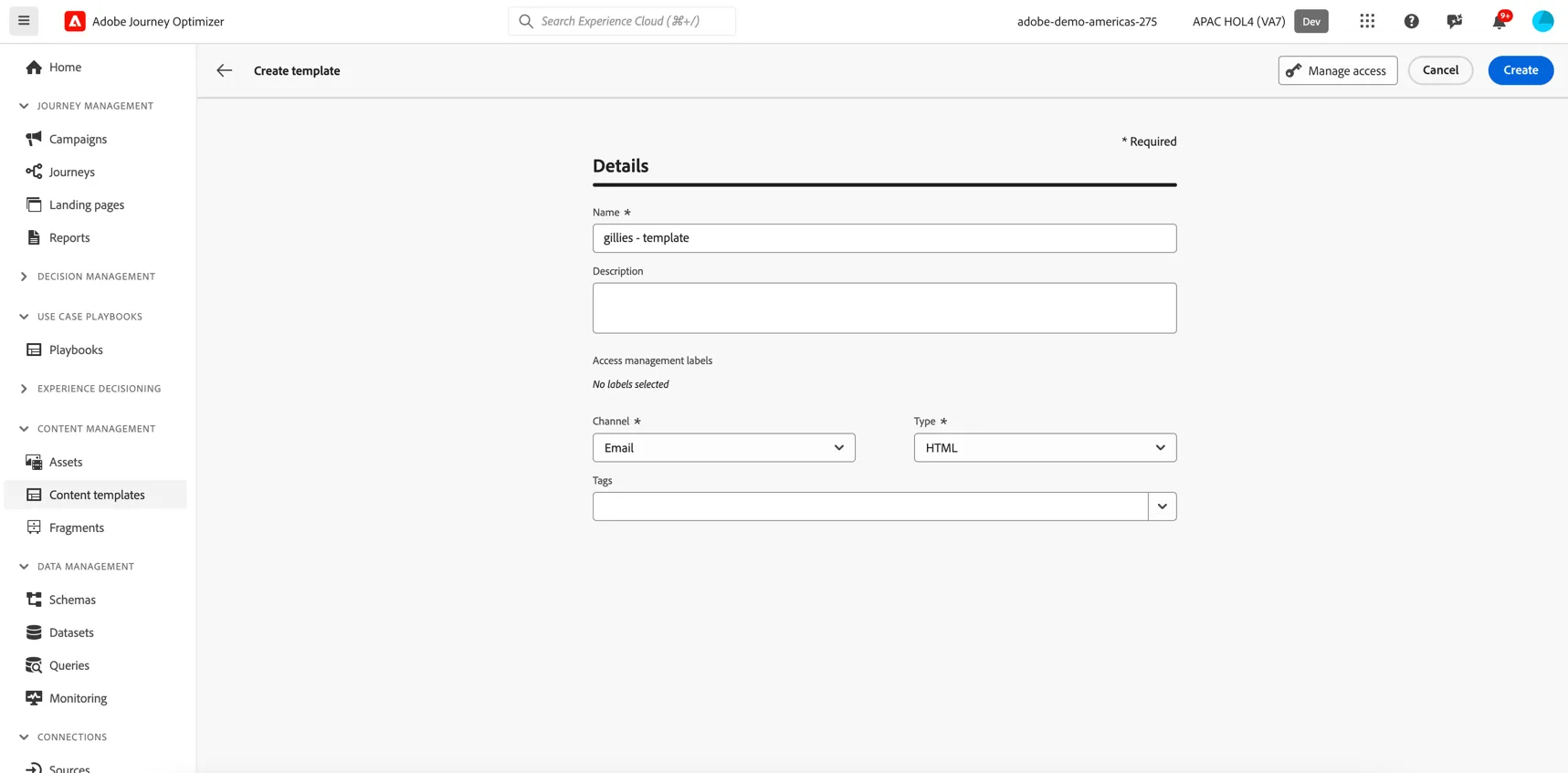Viewport: 1568px width, 773px height.
Task: Click the Datasets icon
Action: click(x=34, y=632)
